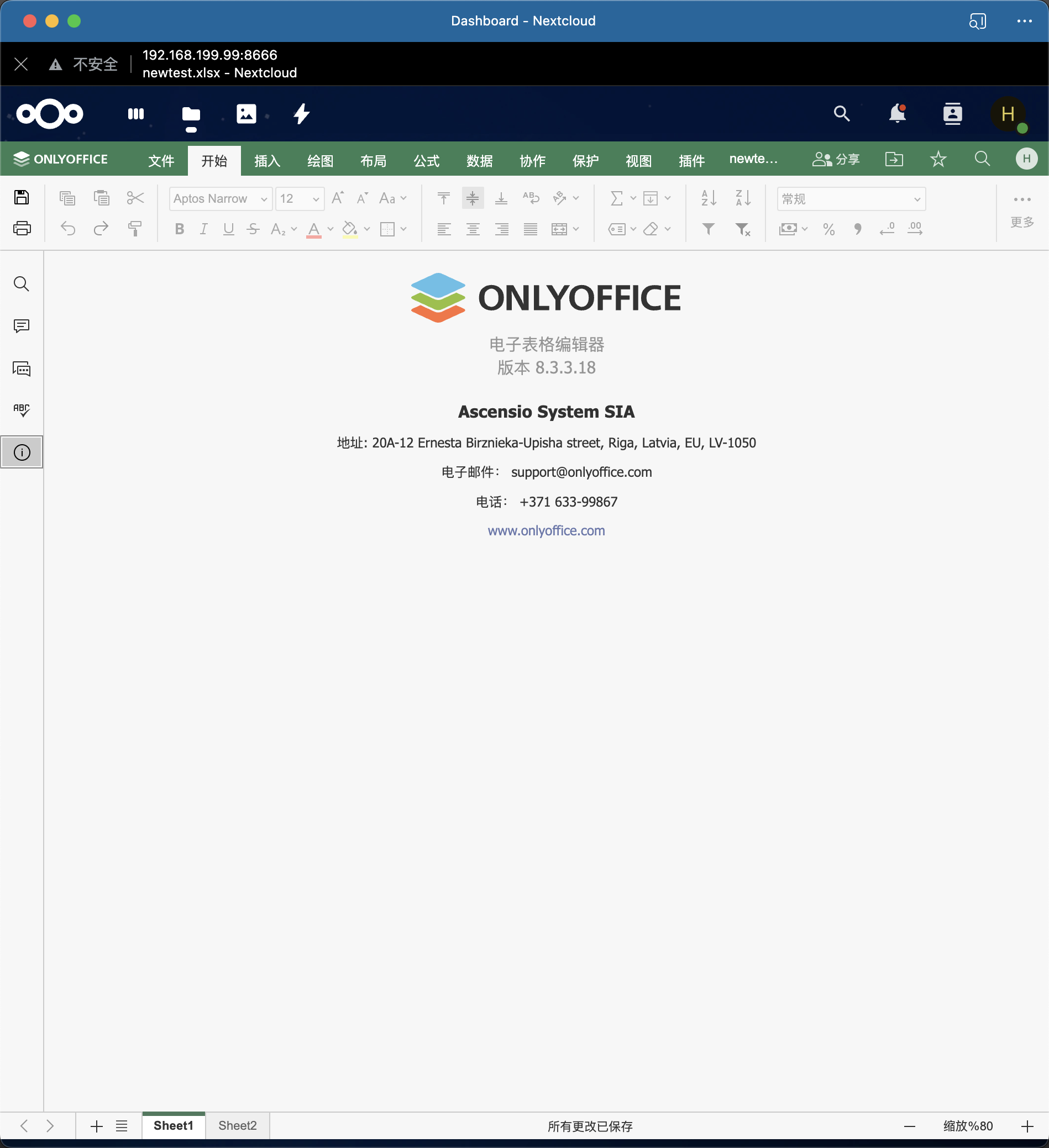Switch to the 公式 tab
The image size is (1049, 1148).
426,161
